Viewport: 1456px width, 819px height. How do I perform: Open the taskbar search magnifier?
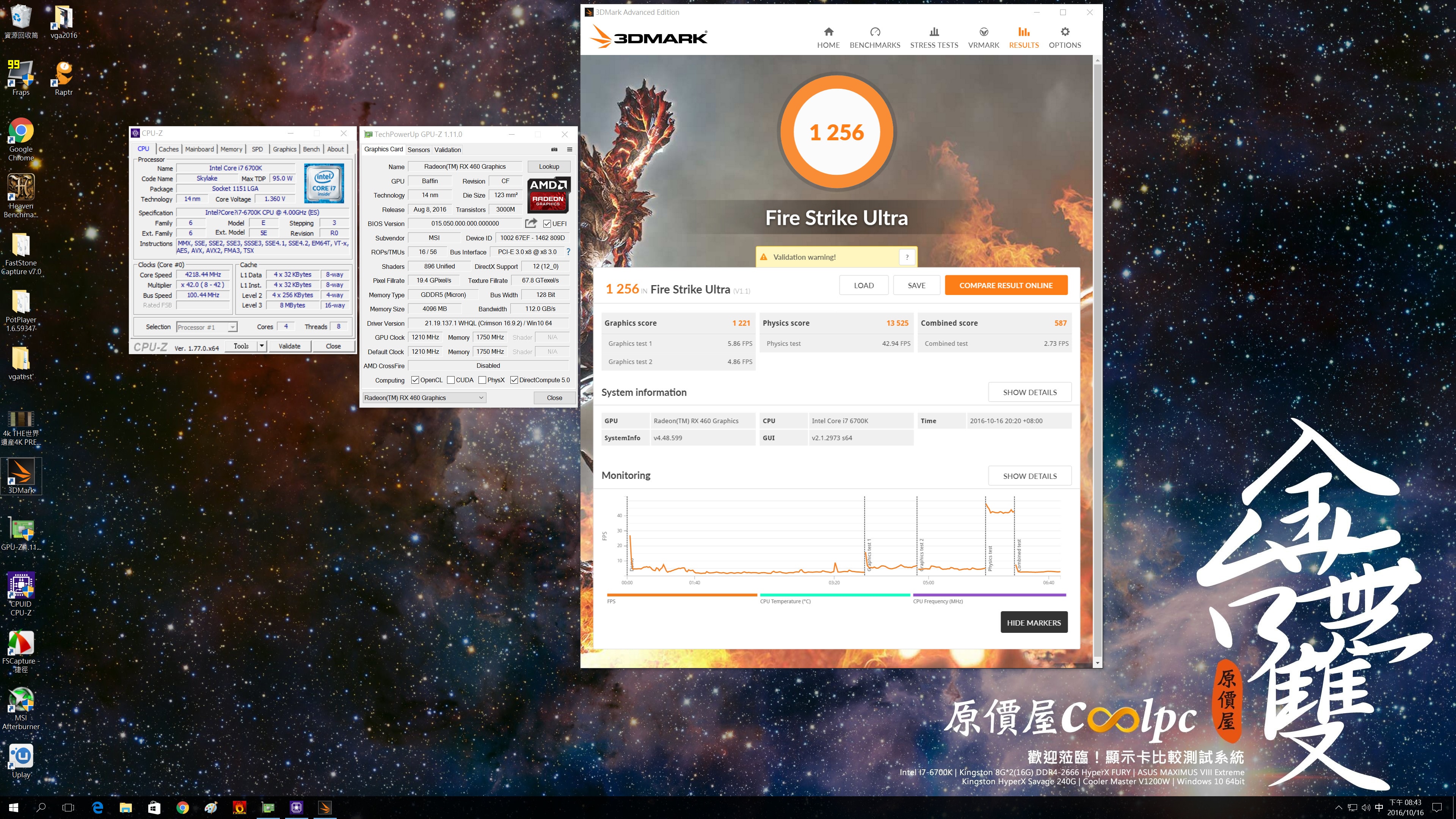41,807
